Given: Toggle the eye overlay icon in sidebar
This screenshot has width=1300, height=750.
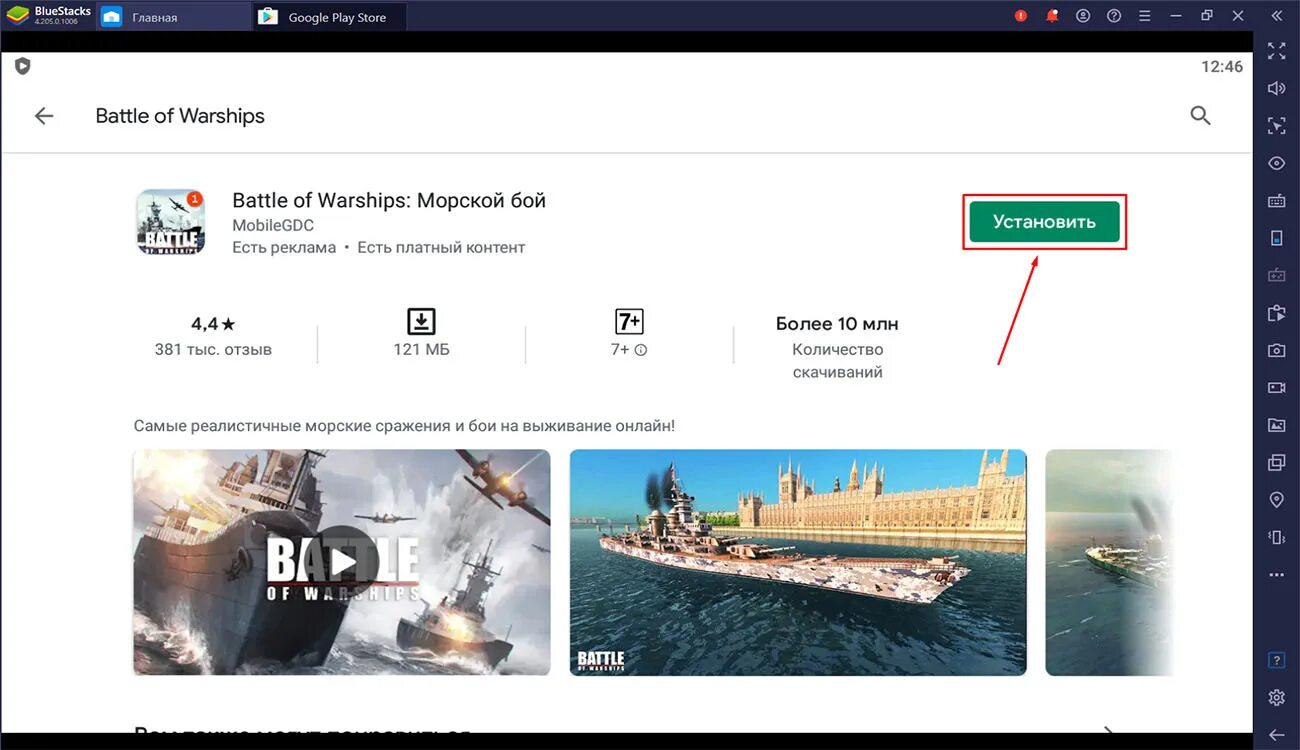Looking at the screenshot, I should click(1276, 163).
